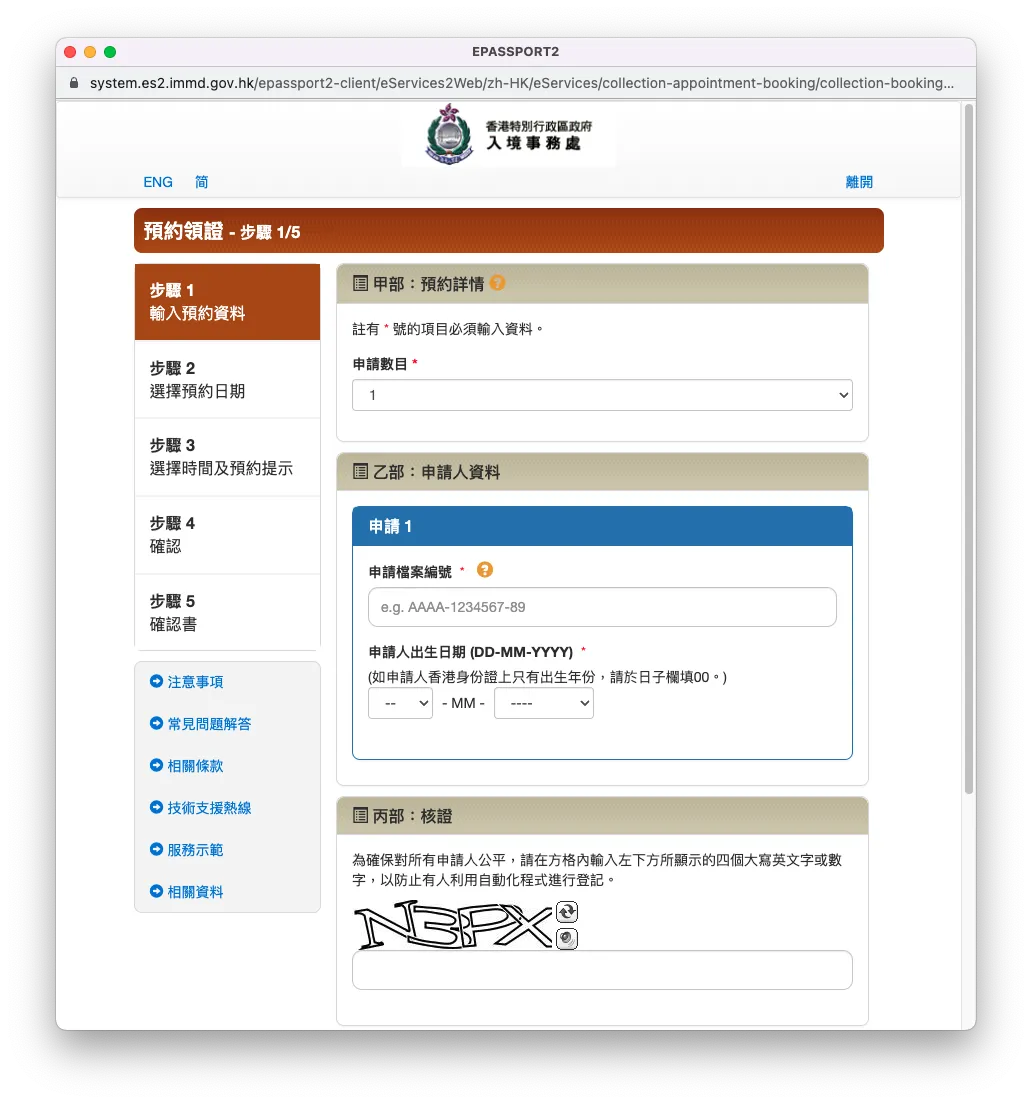Maximize the EPASSPORT2 window
Screen dimensions: 1032x1104
[x=110, y=52]
